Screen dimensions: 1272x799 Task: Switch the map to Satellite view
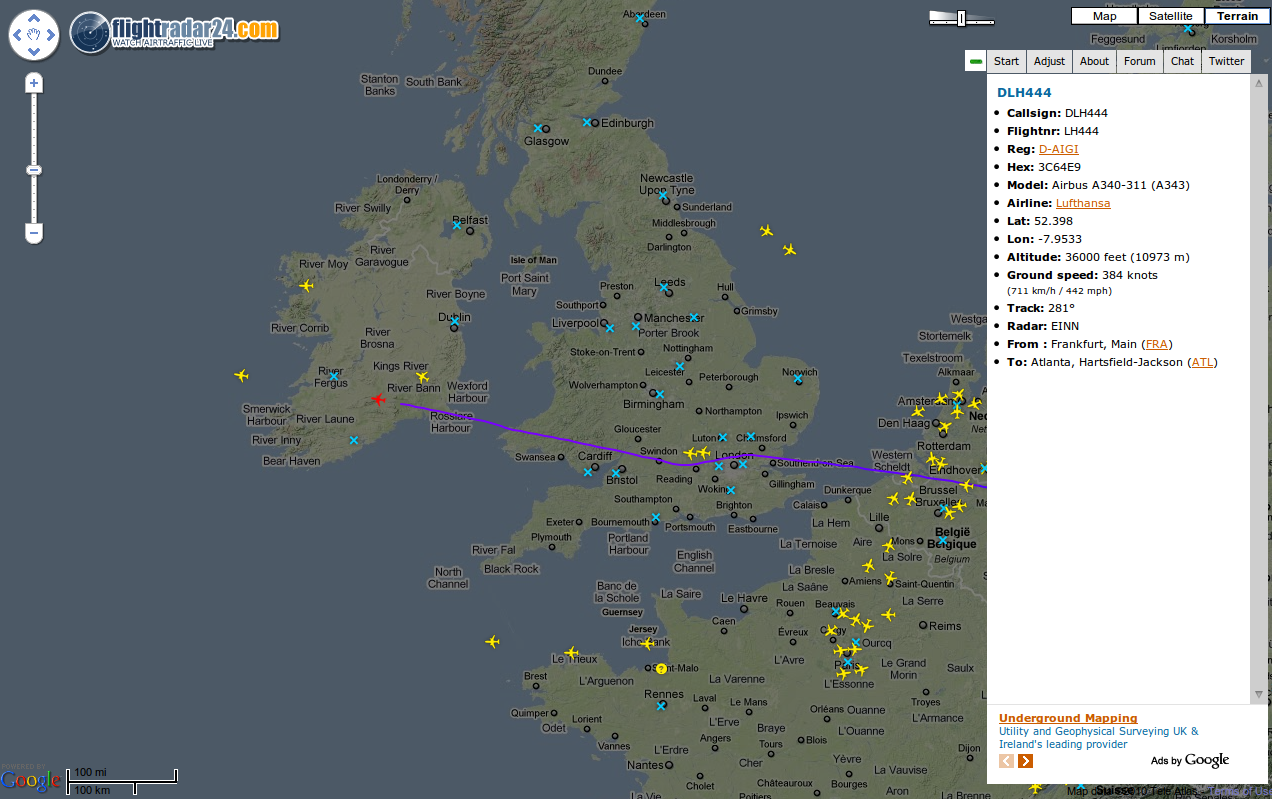point(1171,16)
